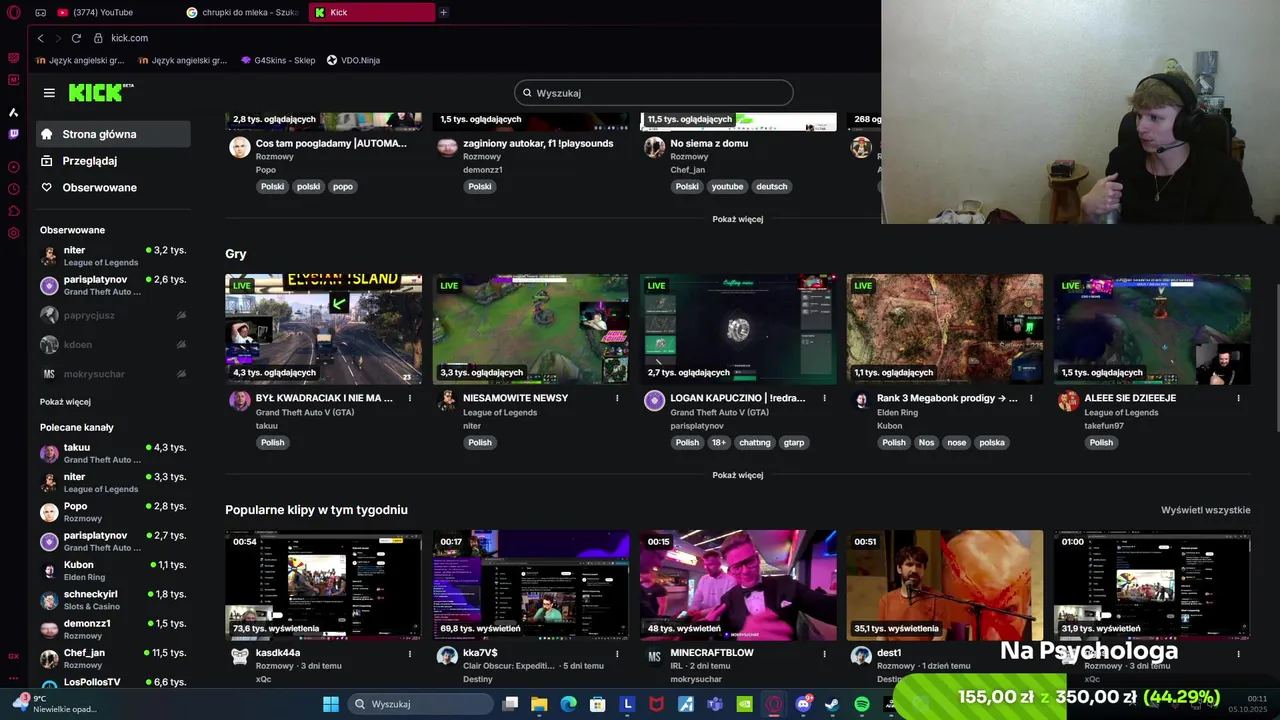Open a new browser tab with plus
Screen dimensions: 1280x720
pyautogui.click(x=444, y=12)
